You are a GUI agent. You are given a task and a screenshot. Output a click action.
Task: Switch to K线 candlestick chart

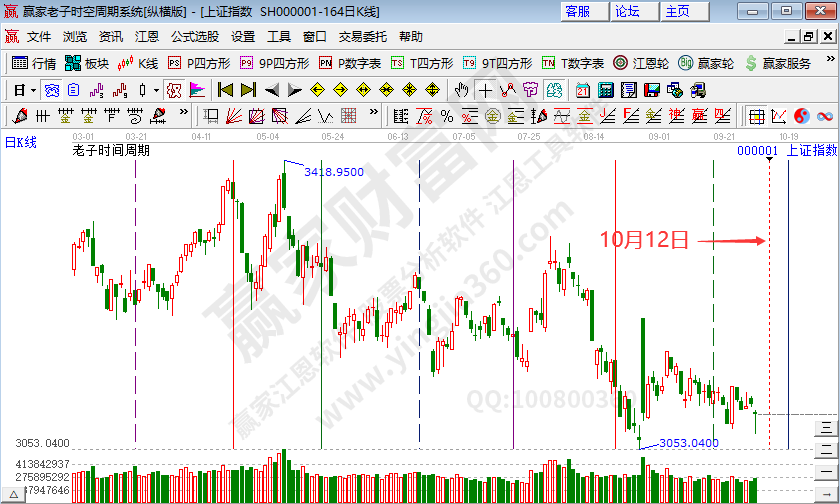[x=138, y=63]
